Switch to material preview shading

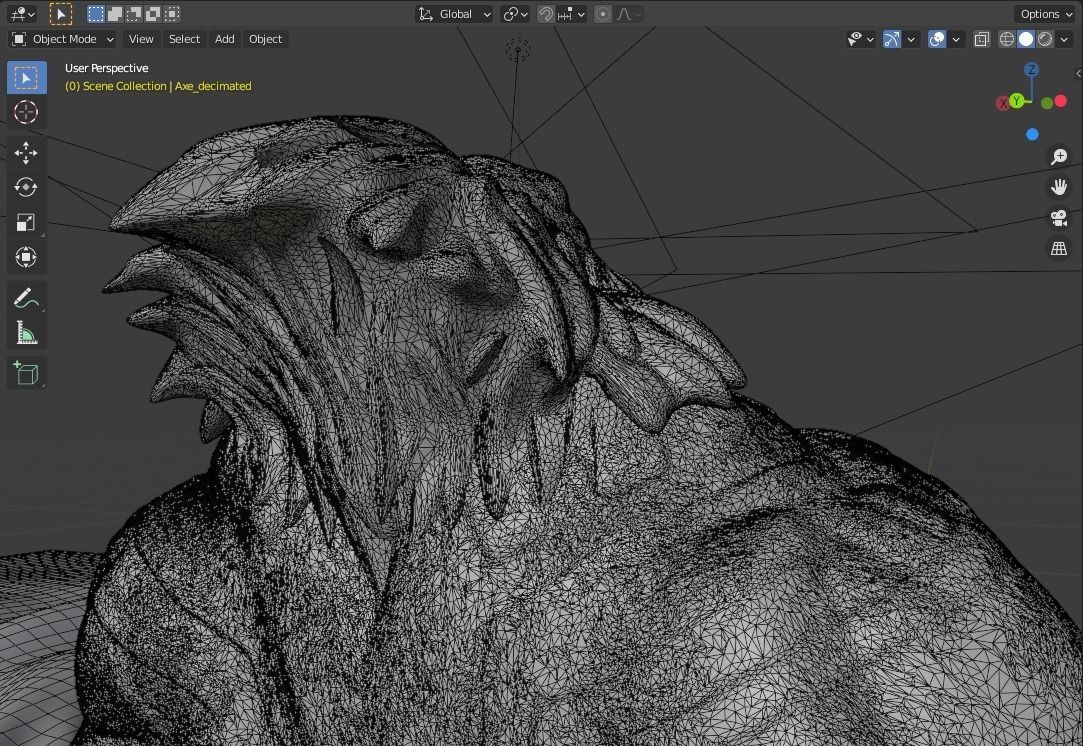click(1045, 39)
